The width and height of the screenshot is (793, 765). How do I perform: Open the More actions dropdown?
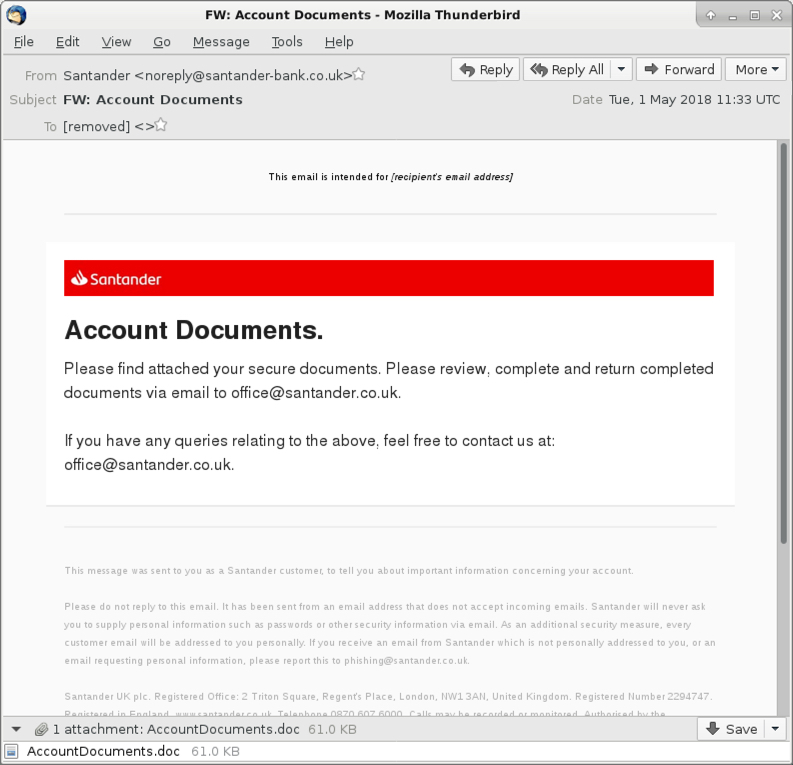[x=756, y=69]
